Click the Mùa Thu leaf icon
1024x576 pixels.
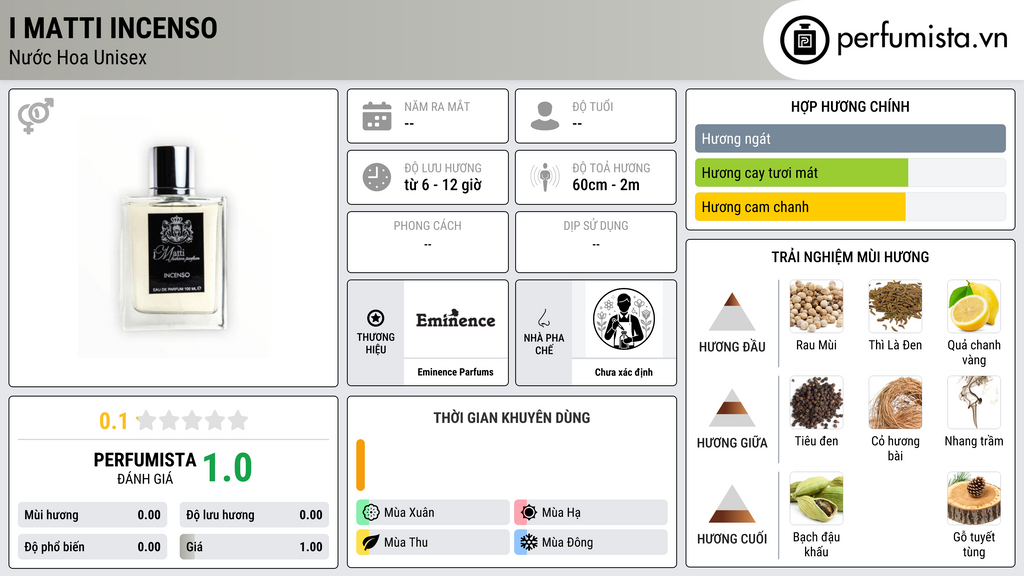(371, 542)
